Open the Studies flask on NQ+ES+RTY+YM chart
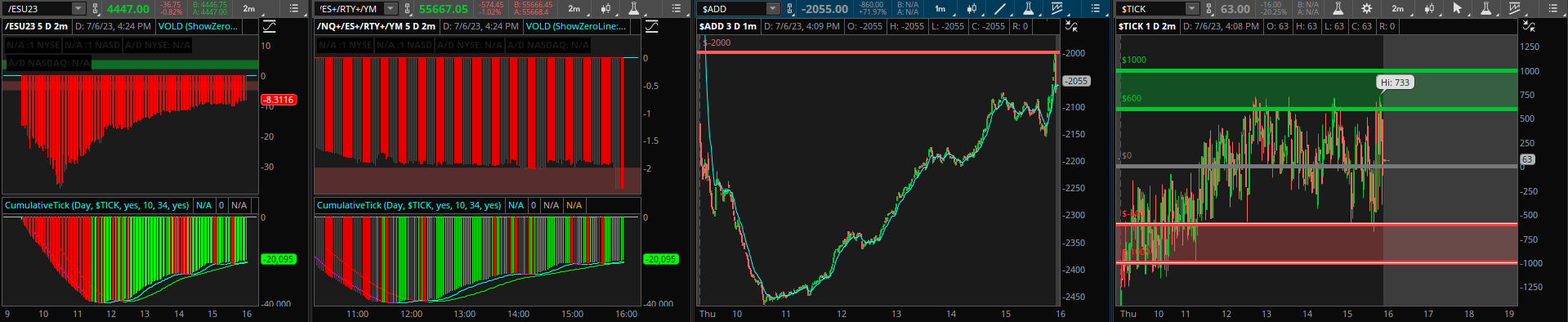This screenshot has width=1568, height=322. pyautogui.click(x=633, y=9)
